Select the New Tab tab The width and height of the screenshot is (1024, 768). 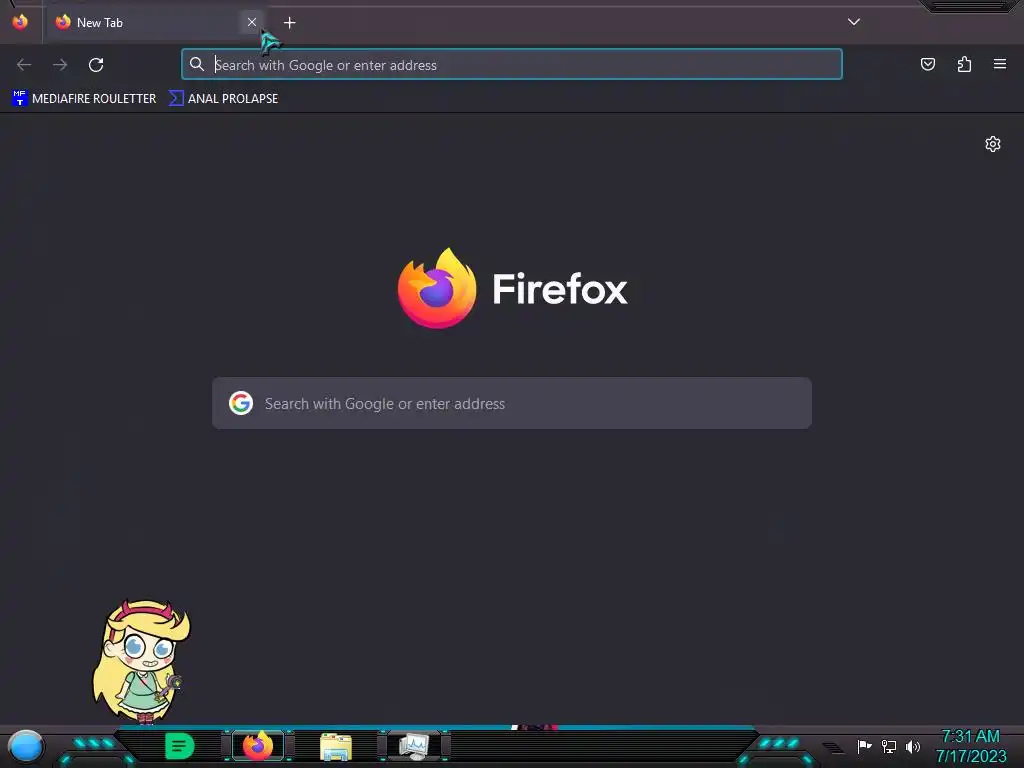point(156,22)
